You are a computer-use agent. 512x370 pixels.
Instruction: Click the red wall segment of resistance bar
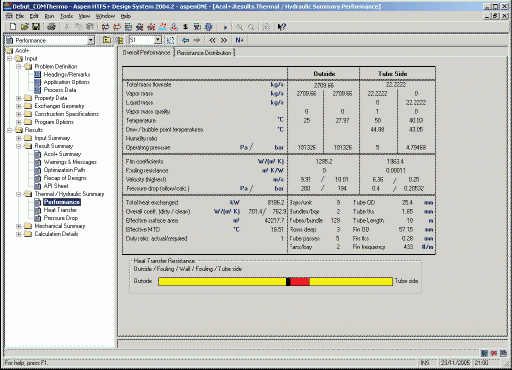[300, 282]
